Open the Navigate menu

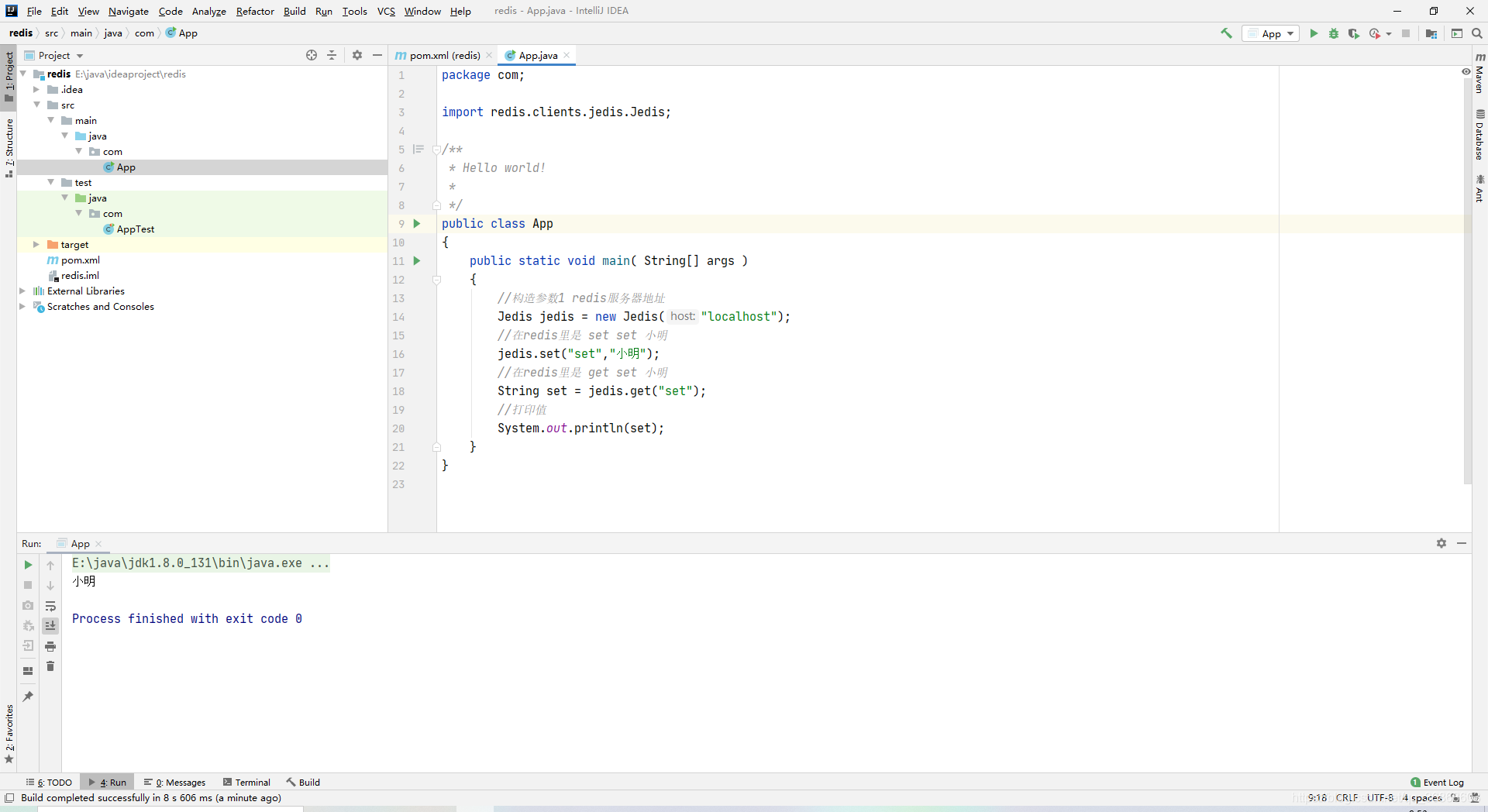[x=129, y=11]
